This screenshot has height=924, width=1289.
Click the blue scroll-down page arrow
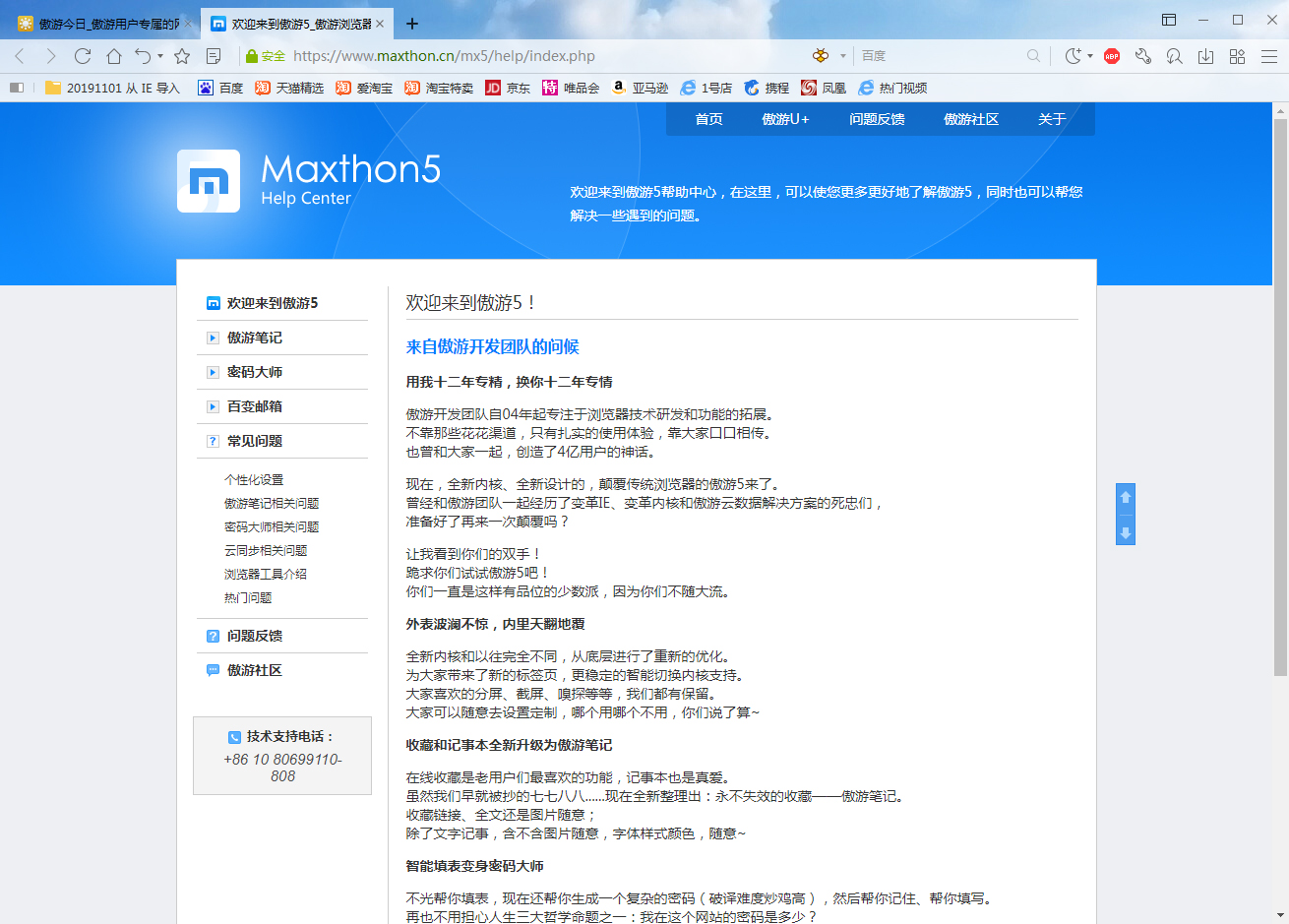point(1125,534)
